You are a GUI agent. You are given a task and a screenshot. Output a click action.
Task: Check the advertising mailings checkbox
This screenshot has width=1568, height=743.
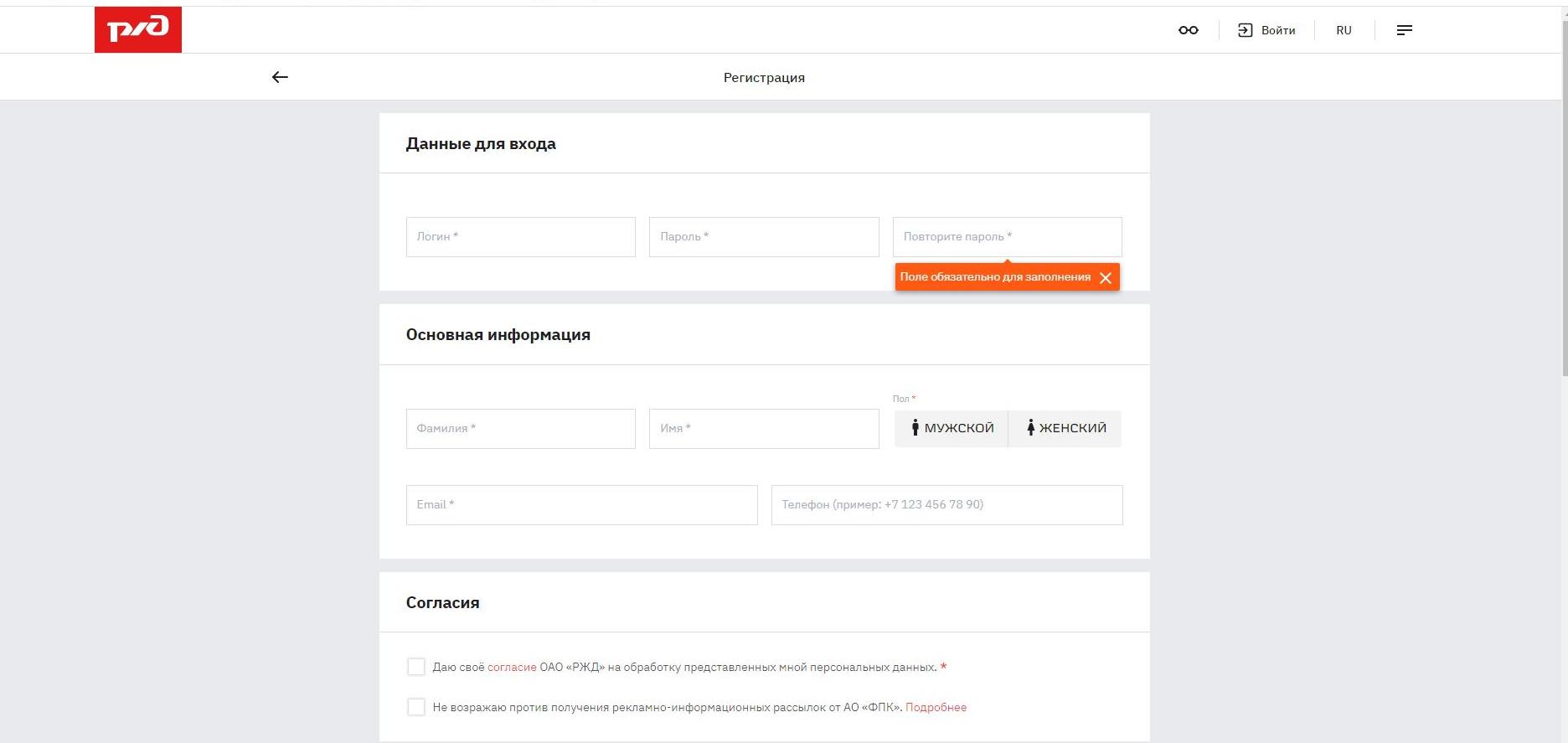point(416,707)
